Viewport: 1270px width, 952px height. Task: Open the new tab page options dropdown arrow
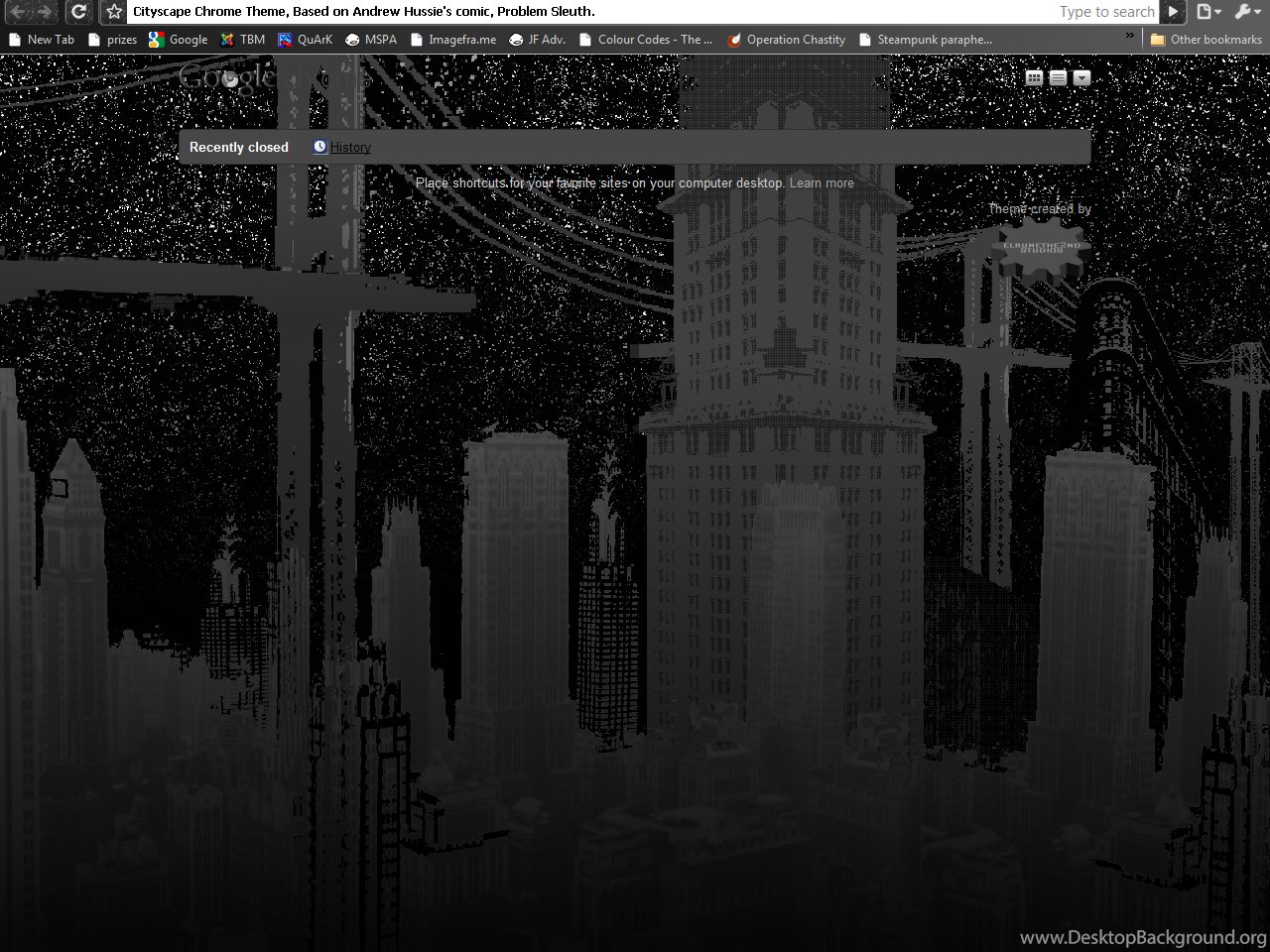(x=1081, y=77)
